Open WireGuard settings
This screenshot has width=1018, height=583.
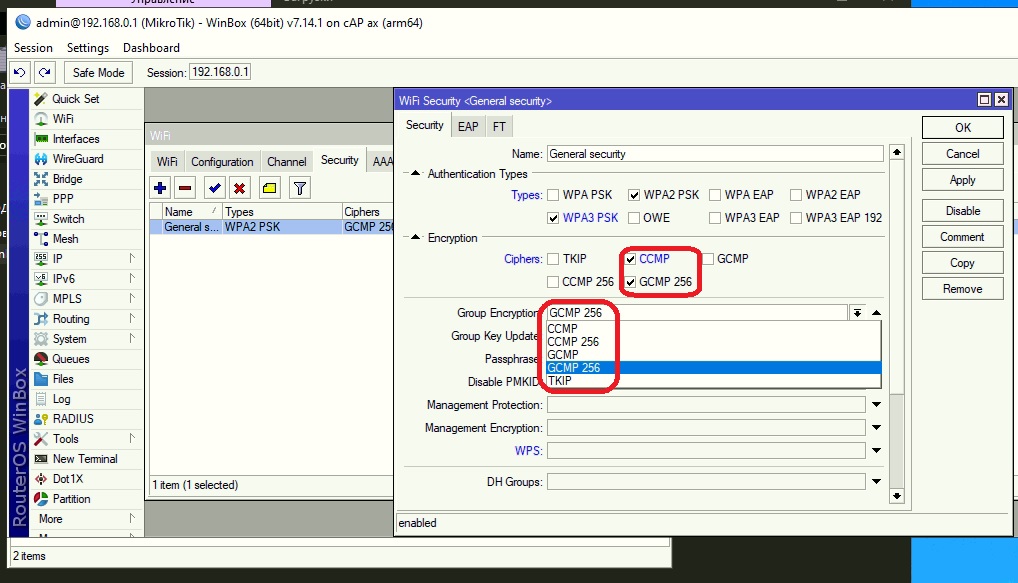[x=78, y=159]
